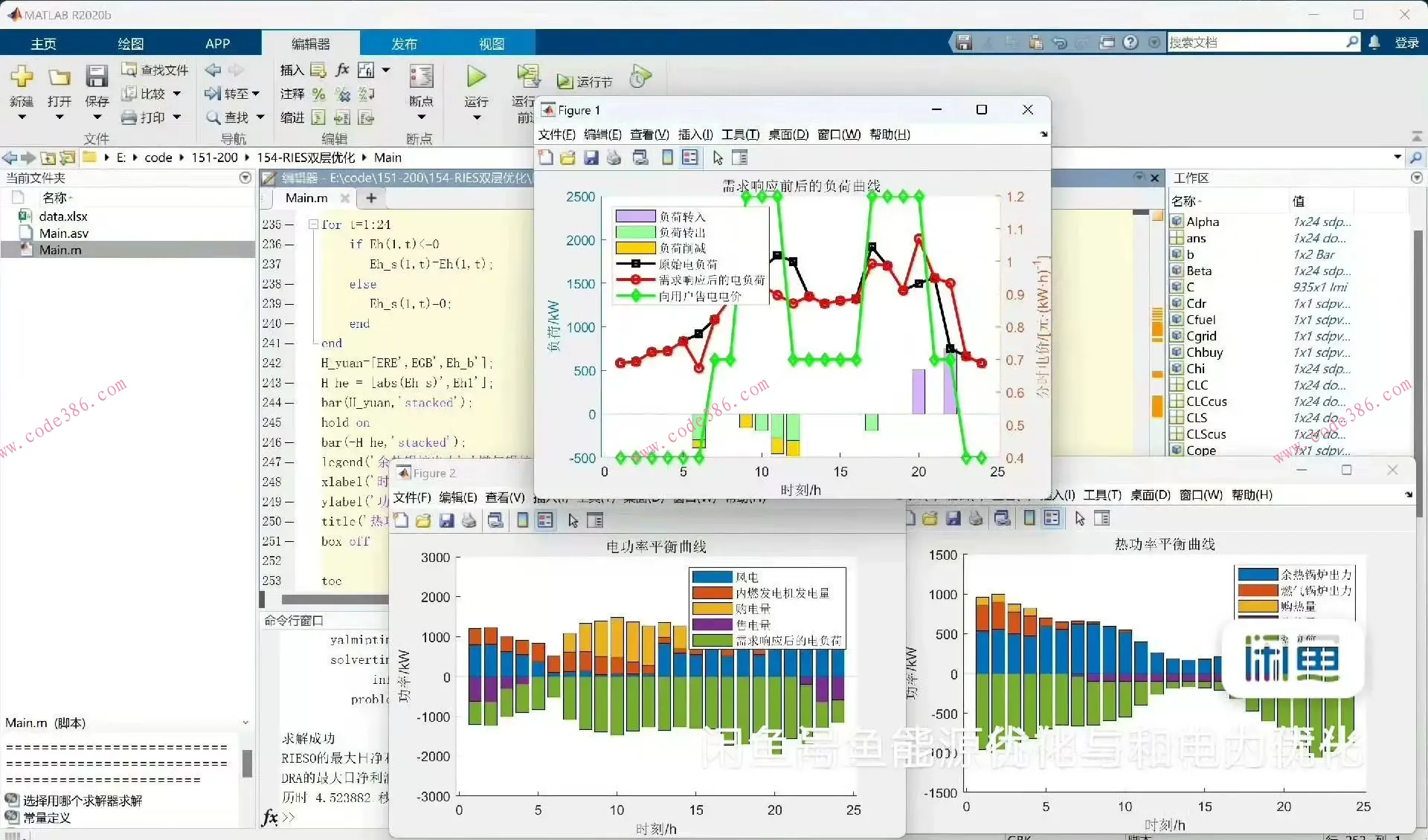Open the Tools (工具) menu in Figure 1
This screenshot has width=1428, height=840.
click(740, 135)
